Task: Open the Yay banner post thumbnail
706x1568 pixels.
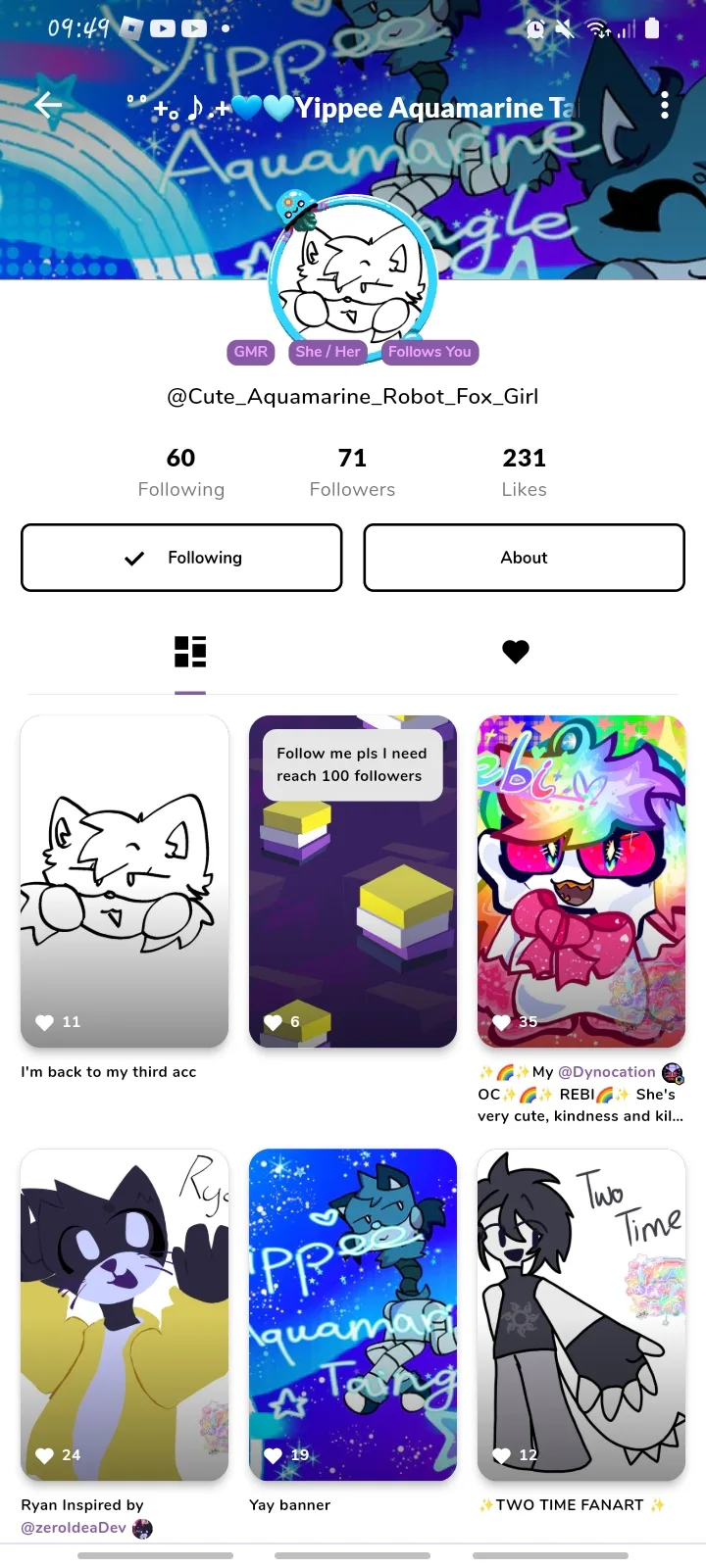Action: (x=353, y=1314)
